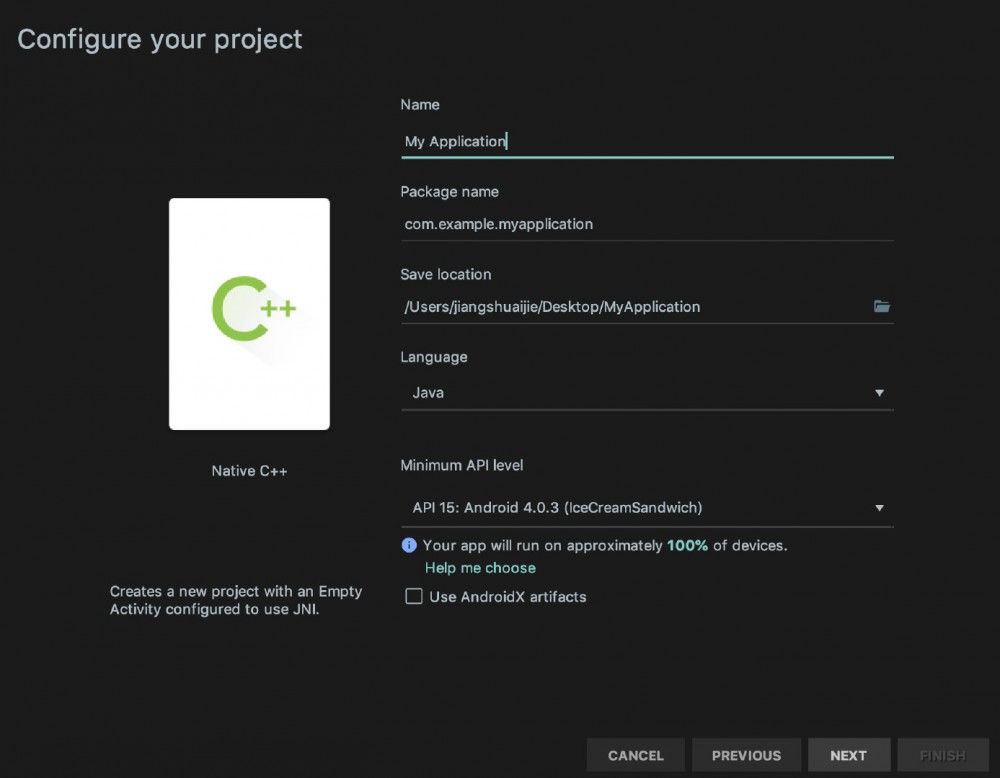This screenshot has height=778, width=1000.
Task: Click the Empty Activity JNI description text
Action: pyautogui.click(x=236, y=600)
